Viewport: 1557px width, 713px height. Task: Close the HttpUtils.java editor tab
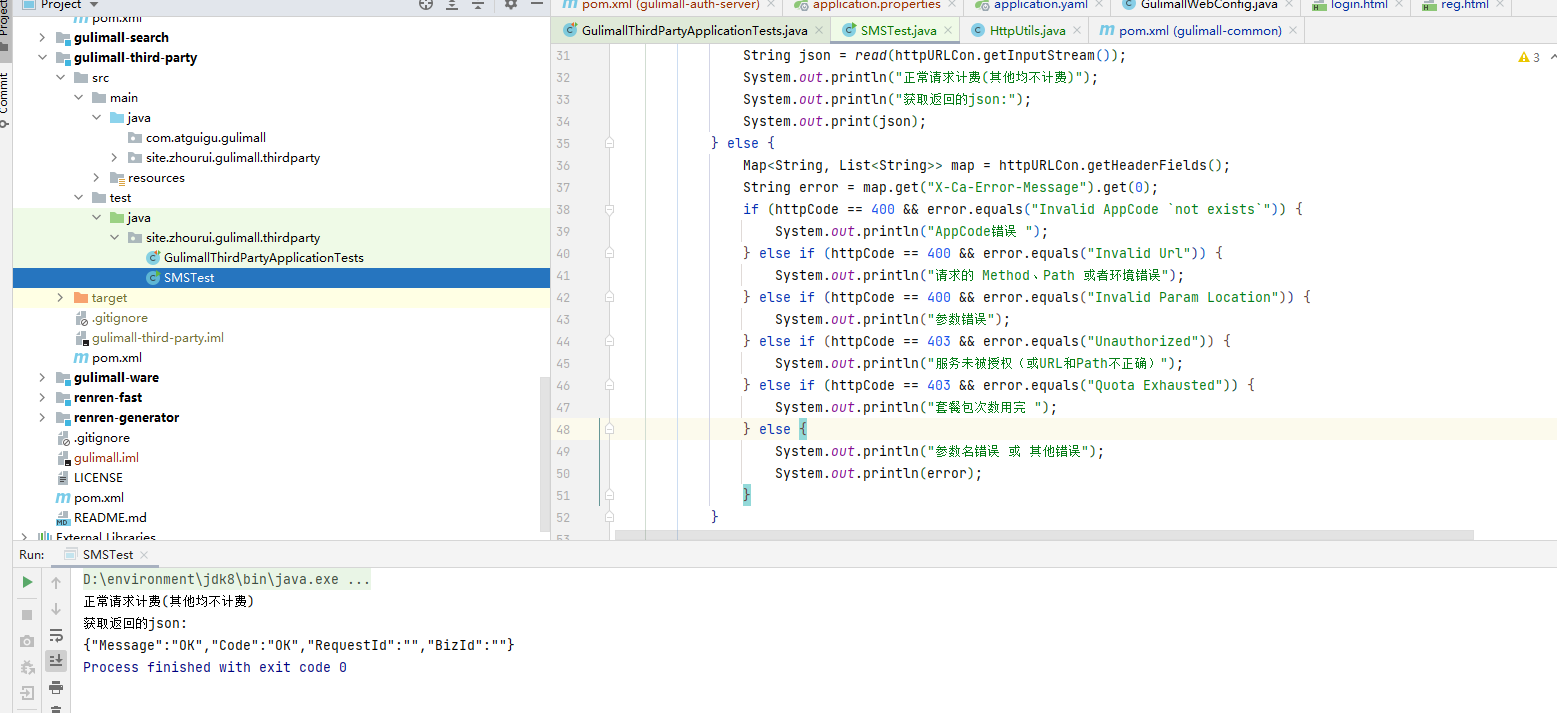(1077, 31)
